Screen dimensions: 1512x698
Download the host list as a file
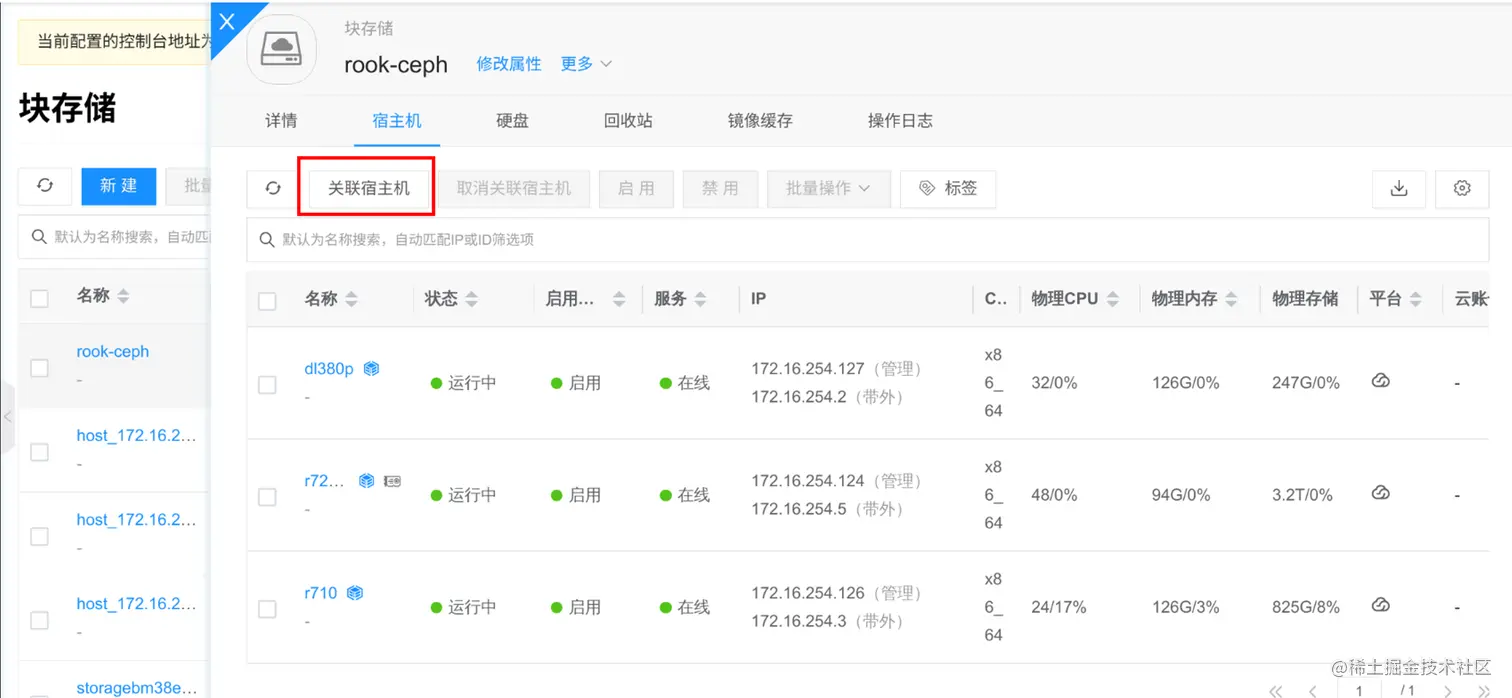[1399, 188]
